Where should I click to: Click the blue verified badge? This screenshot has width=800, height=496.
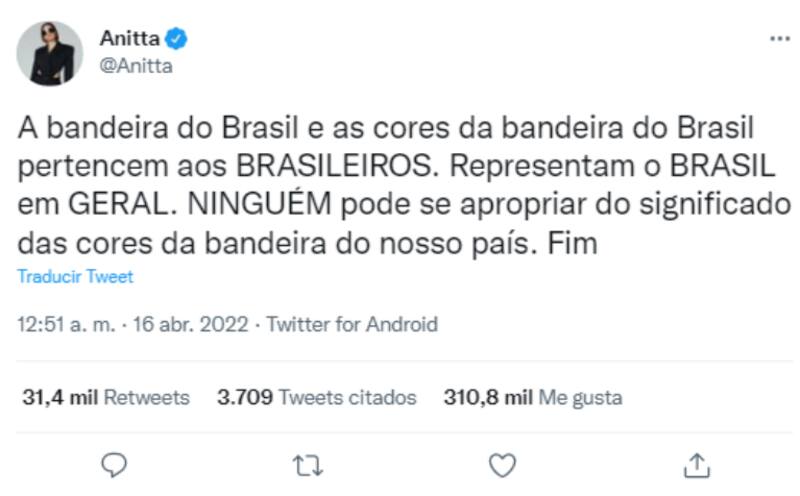pyautogui.click(x=177, y=39)
